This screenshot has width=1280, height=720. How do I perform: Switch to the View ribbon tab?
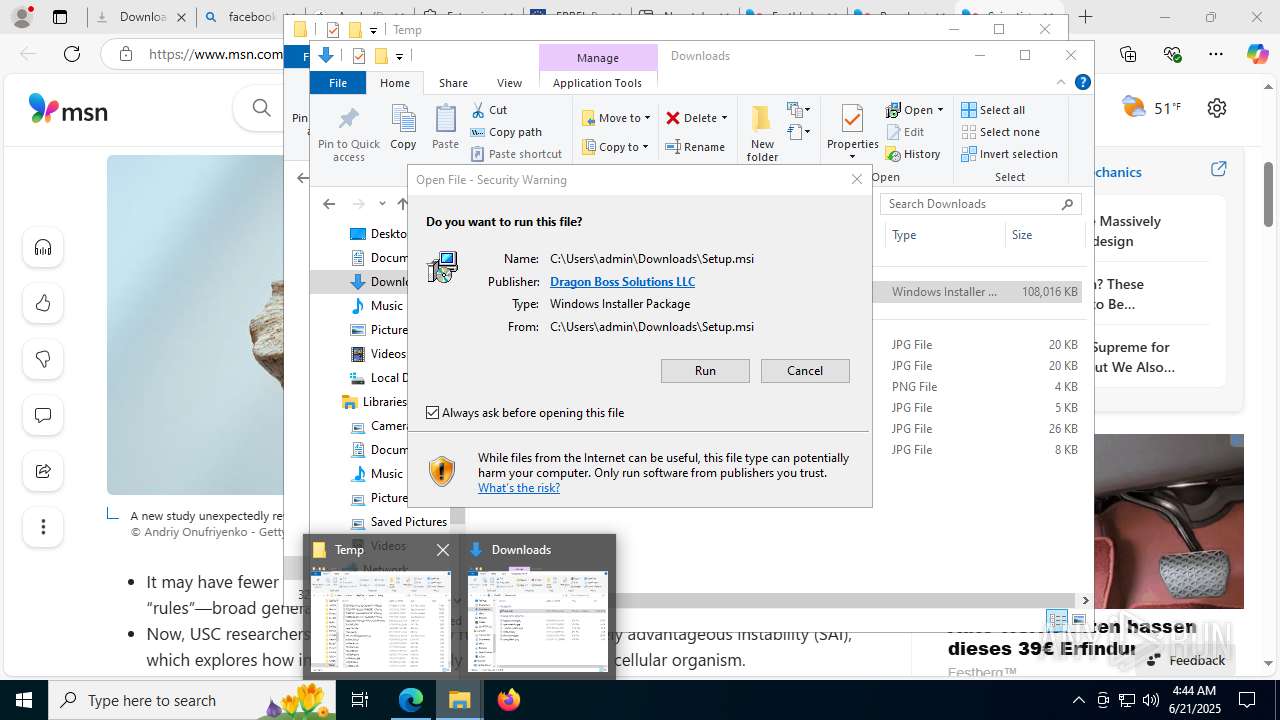tap(509, 83)
